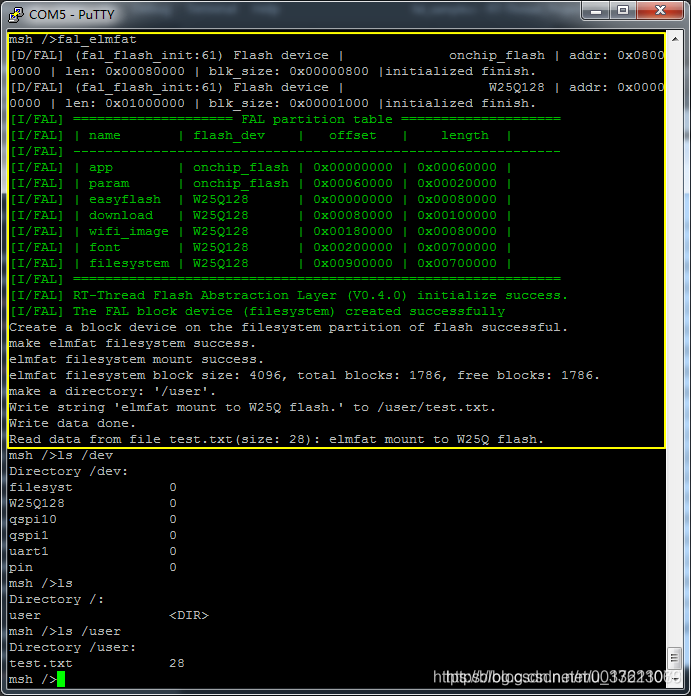
Task: Minimize the COM5 PuTTY window
Action: click(x=596, y=11)
